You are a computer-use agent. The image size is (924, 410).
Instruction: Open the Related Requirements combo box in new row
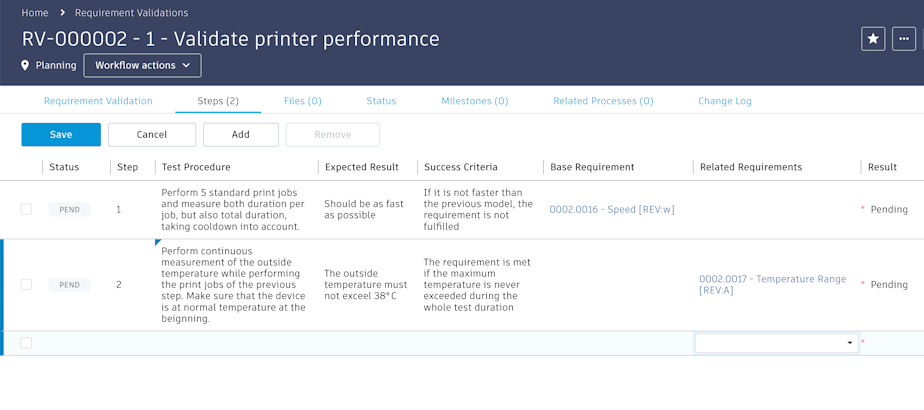point(776,343)
